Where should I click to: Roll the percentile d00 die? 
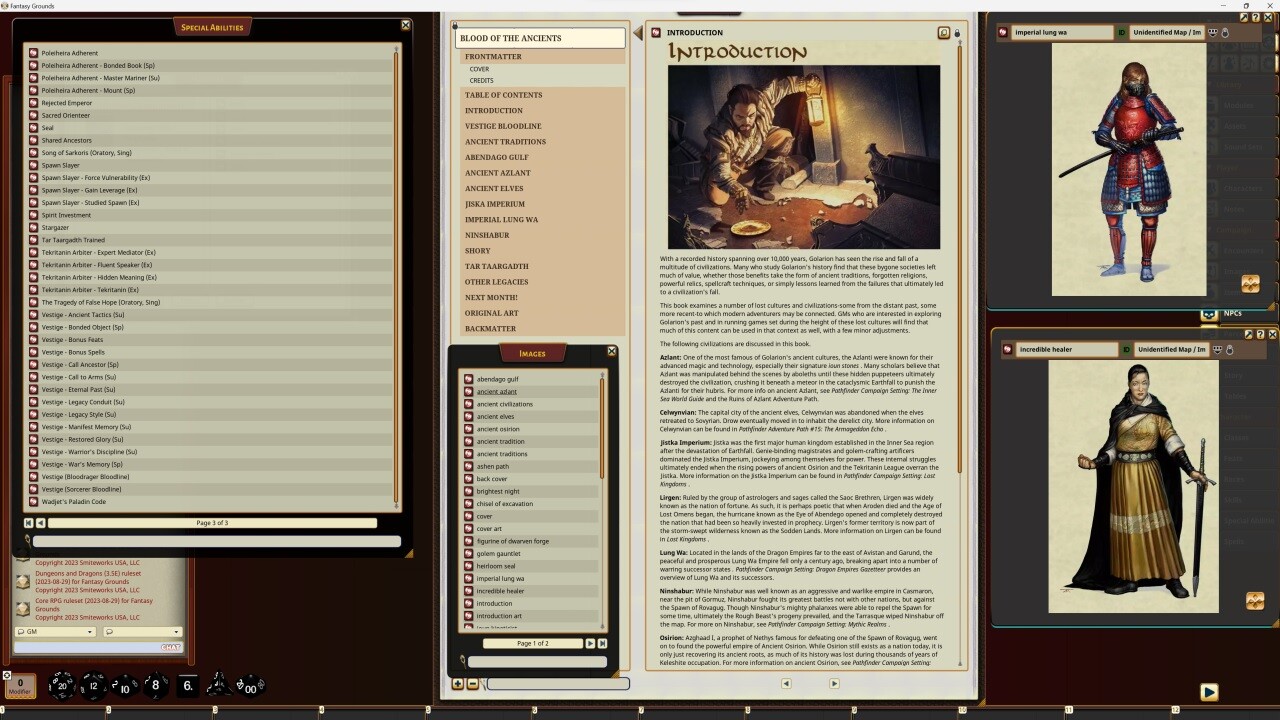coord(250,687)
